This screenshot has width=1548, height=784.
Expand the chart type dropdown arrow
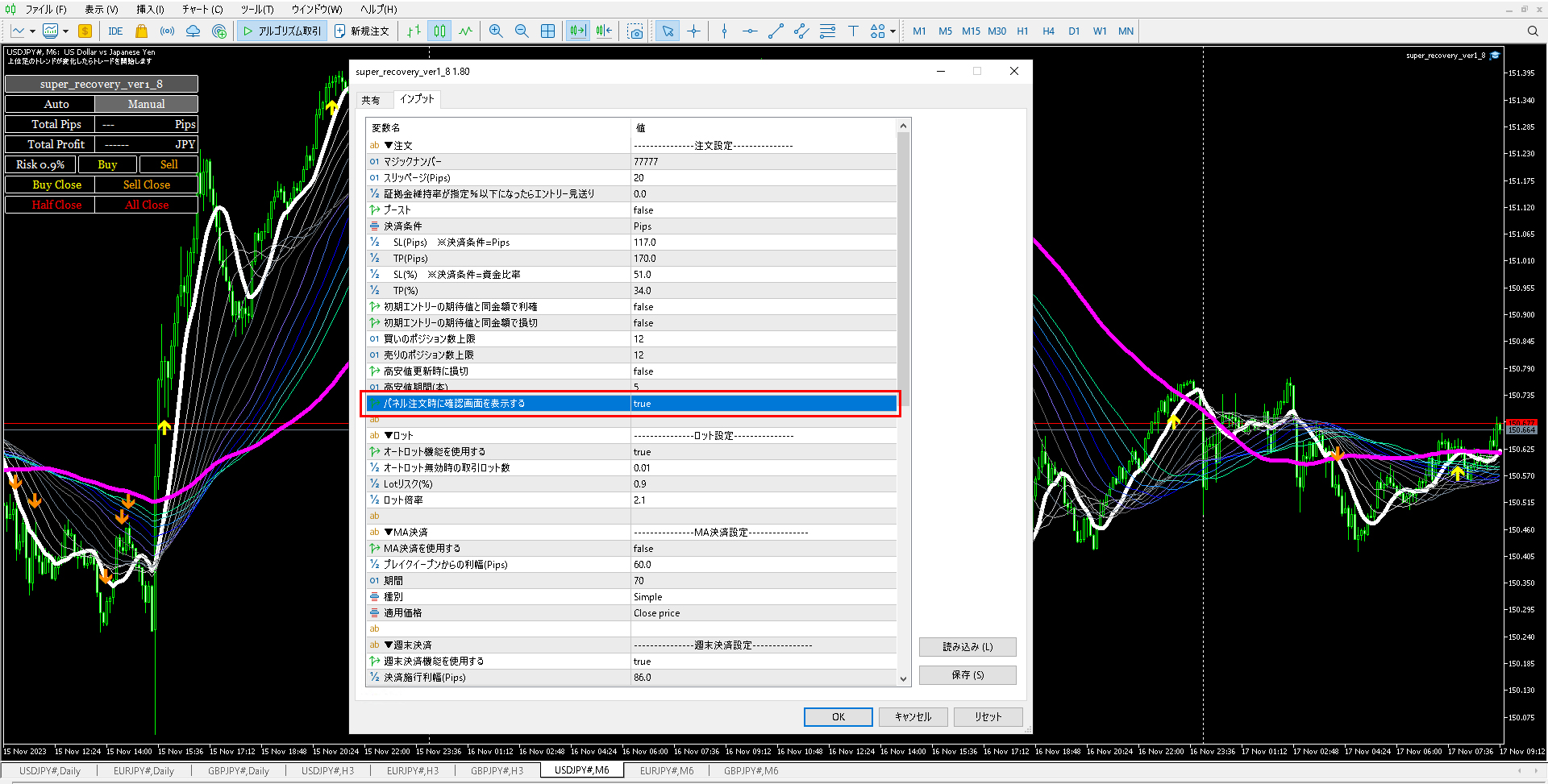[32, 31]
